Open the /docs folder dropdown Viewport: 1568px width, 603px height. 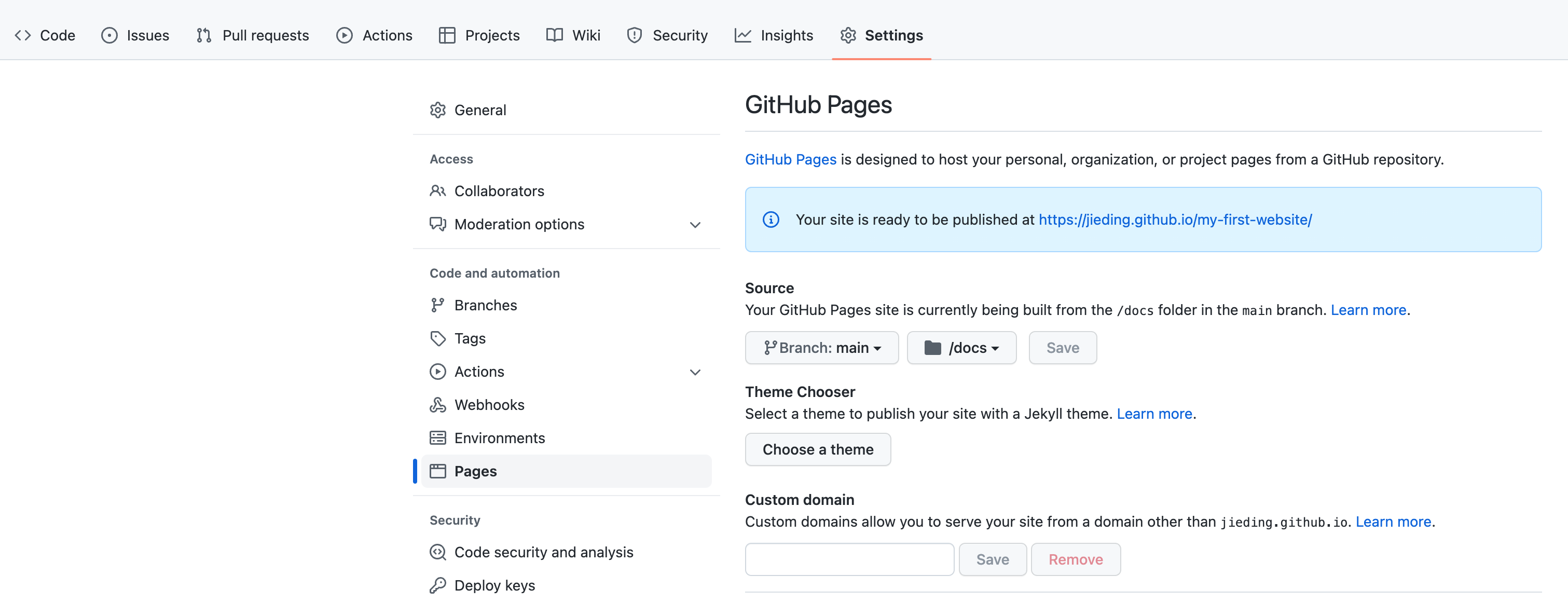tap(961, 348)
